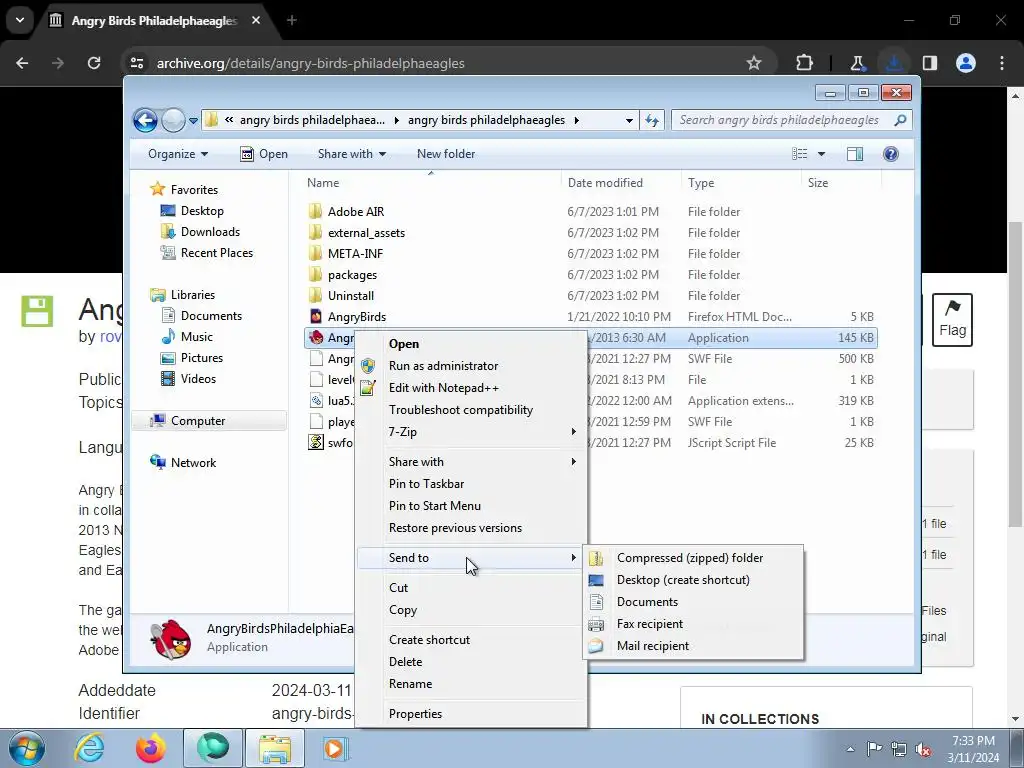Click Open in the Explorer toolbar
The height and width of the screenshot is (768, 1024).
(x=264, y=154)
